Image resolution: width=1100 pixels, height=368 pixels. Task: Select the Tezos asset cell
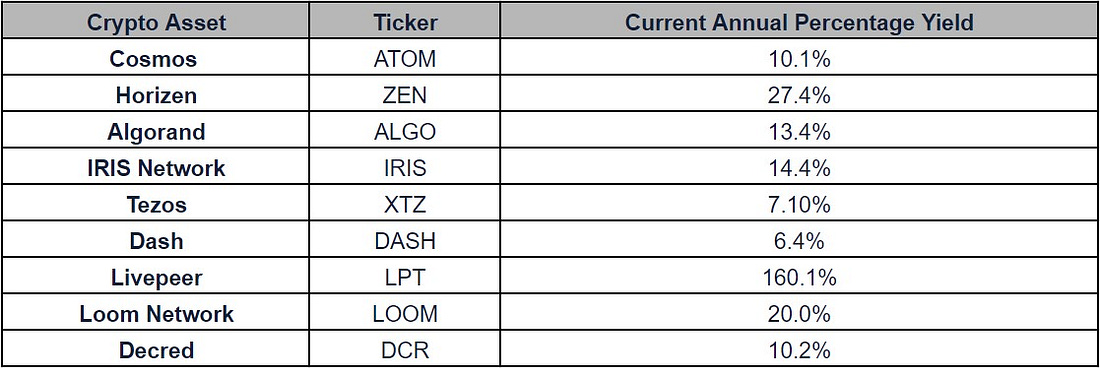coord(156,204)
